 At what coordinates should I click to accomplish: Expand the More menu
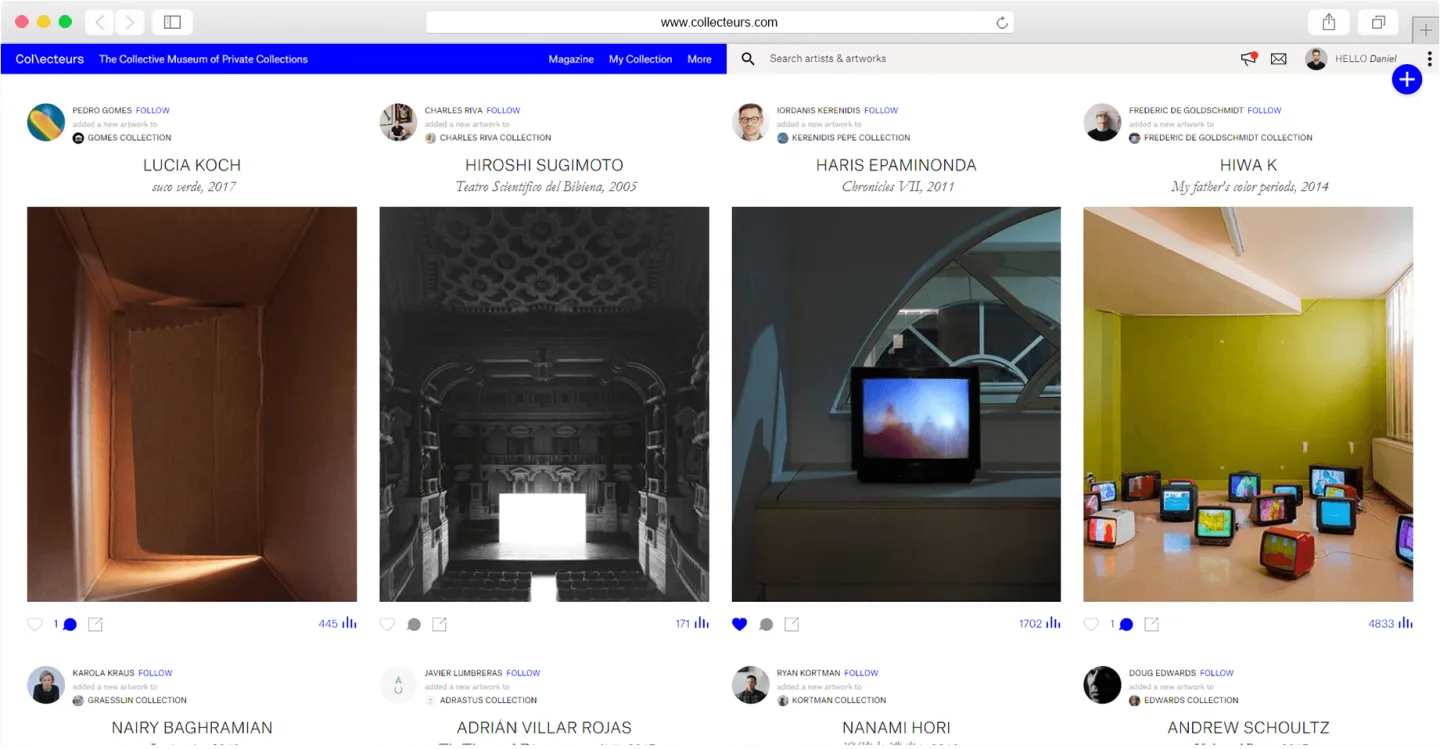pyautogui.click(x=699, y=59)
